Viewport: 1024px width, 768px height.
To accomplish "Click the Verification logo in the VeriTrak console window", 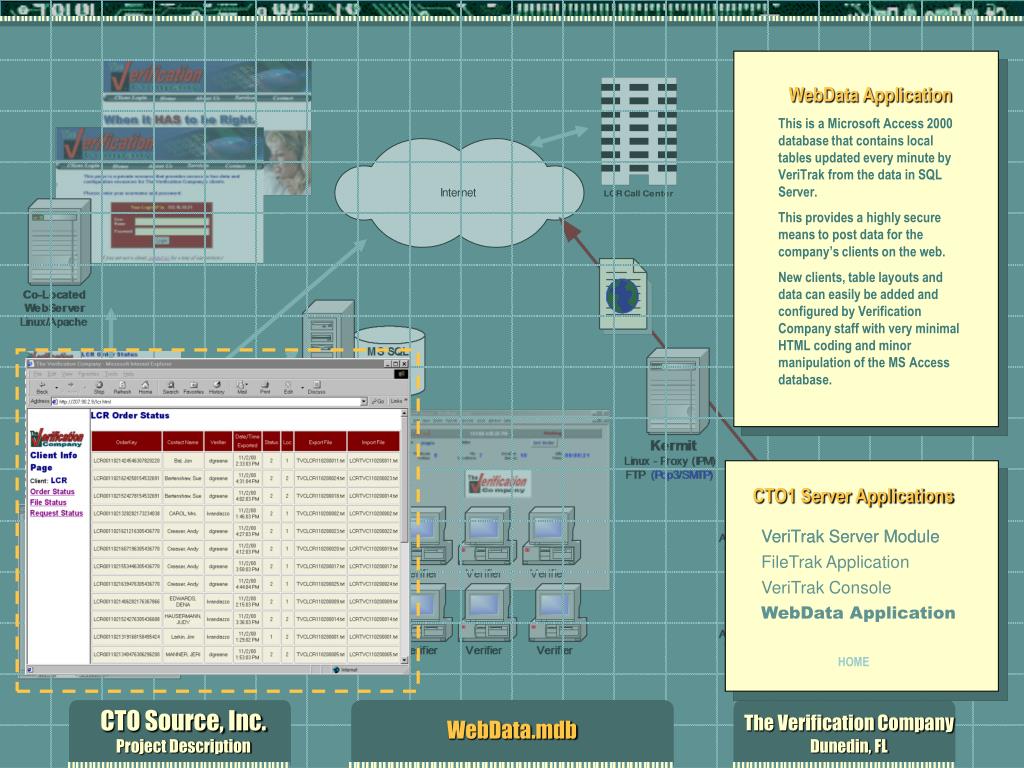I will pyautogui.click(x=498, y=483).
